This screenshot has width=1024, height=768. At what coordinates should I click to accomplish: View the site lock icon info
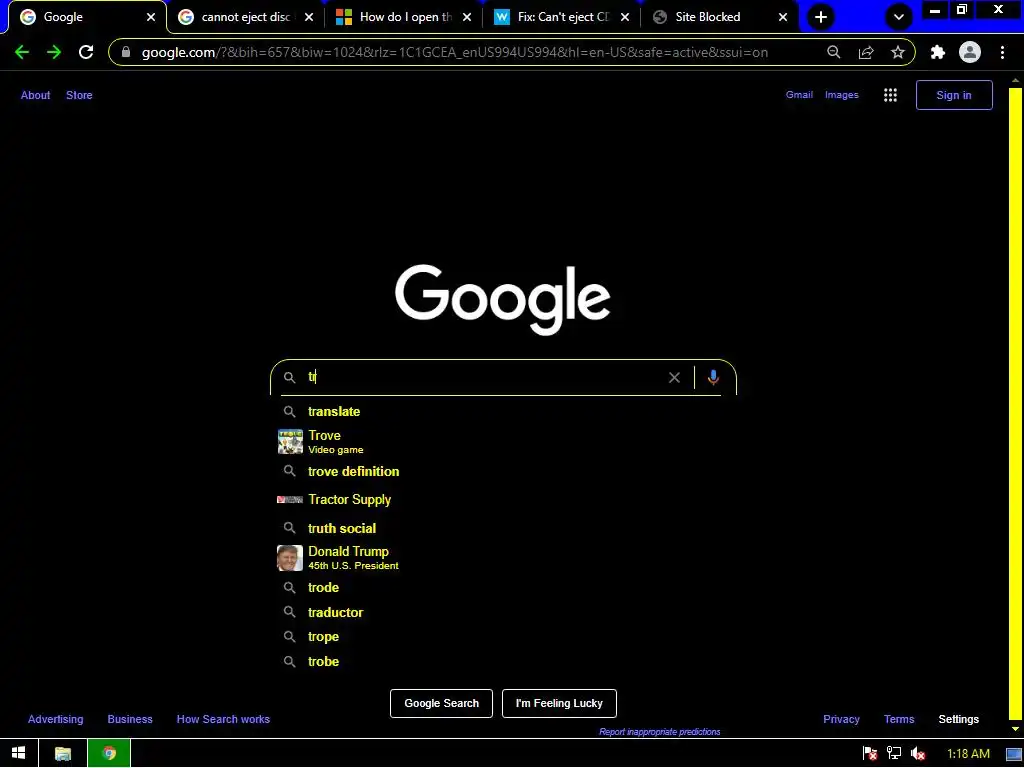point(126,52)
